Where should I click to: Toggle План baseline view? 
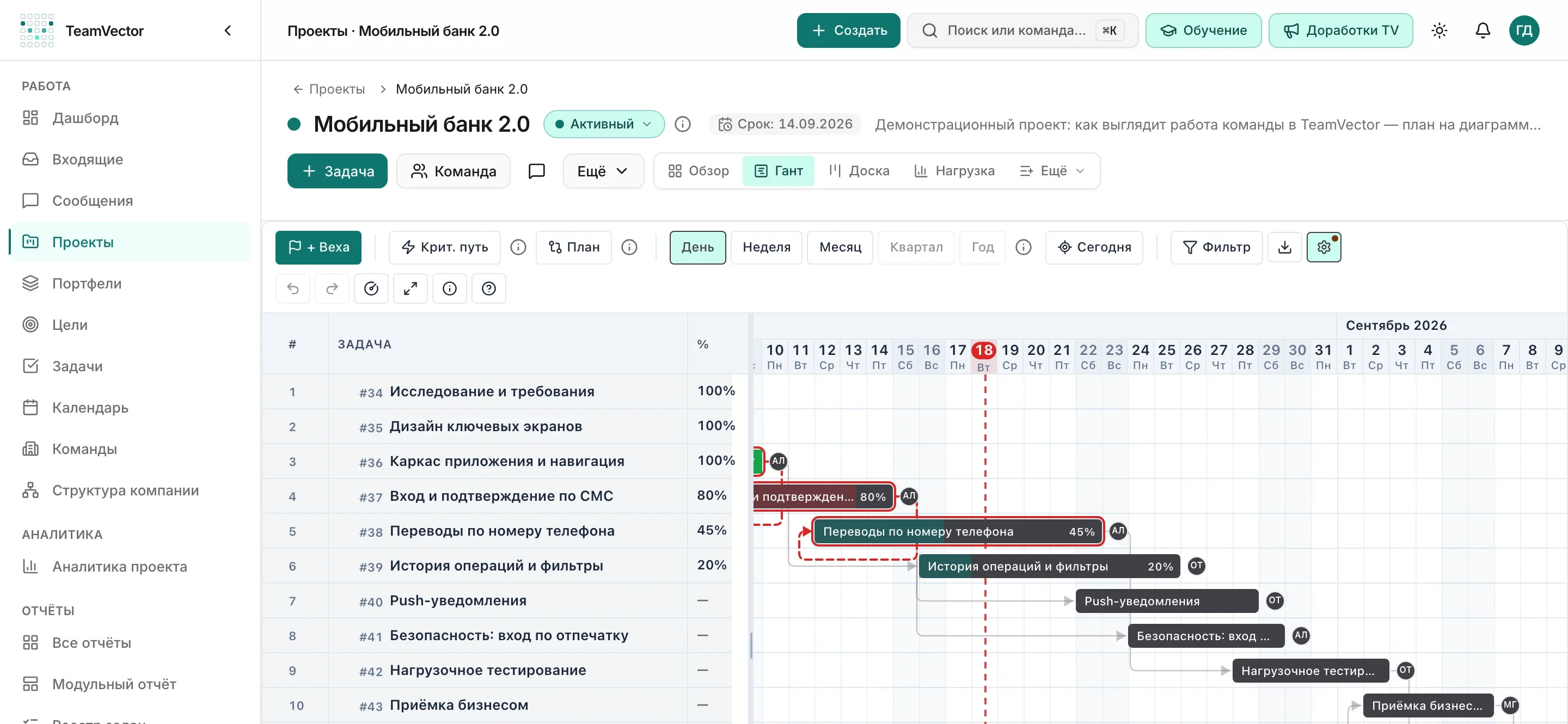pyautogui.click(x=573, y=247)
